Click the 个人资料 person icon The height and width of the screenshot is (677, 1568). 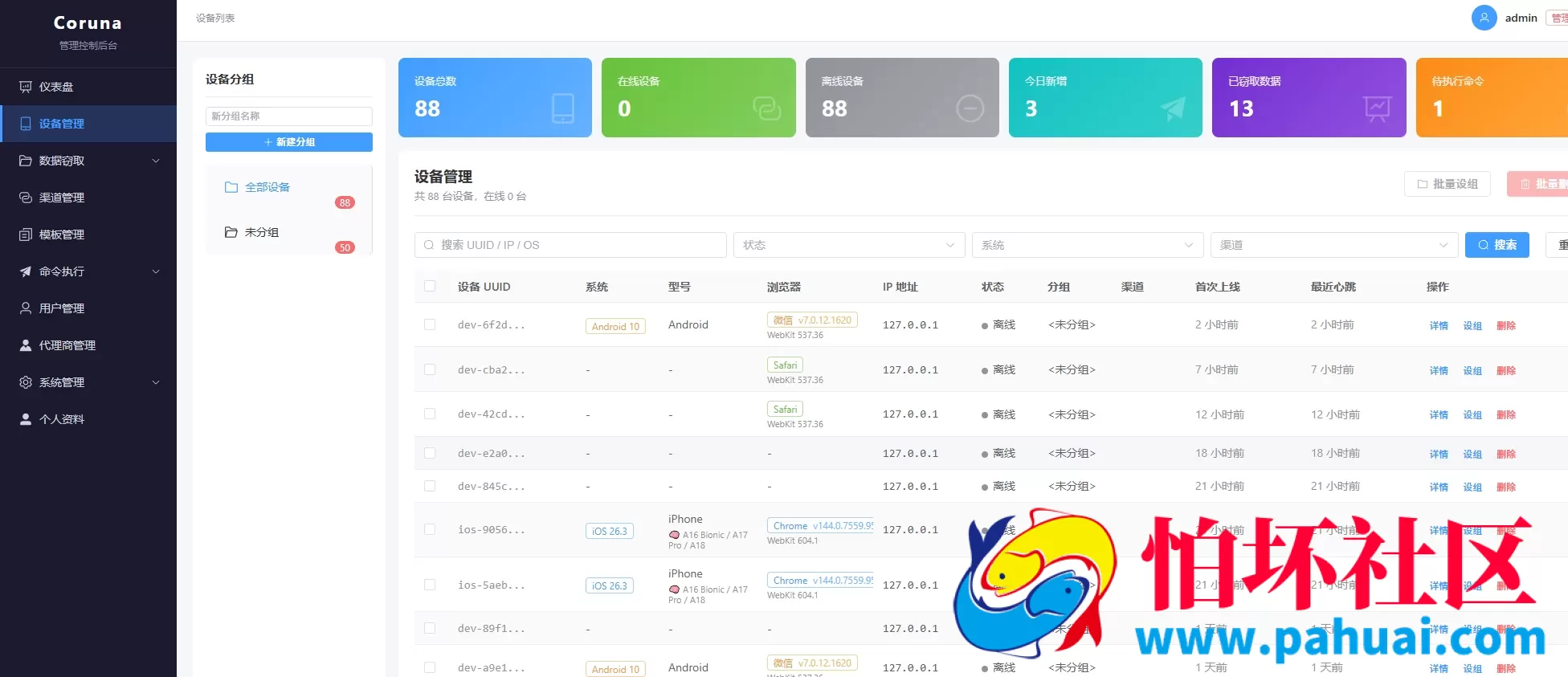pyautogui.click(x=26, y=419)
